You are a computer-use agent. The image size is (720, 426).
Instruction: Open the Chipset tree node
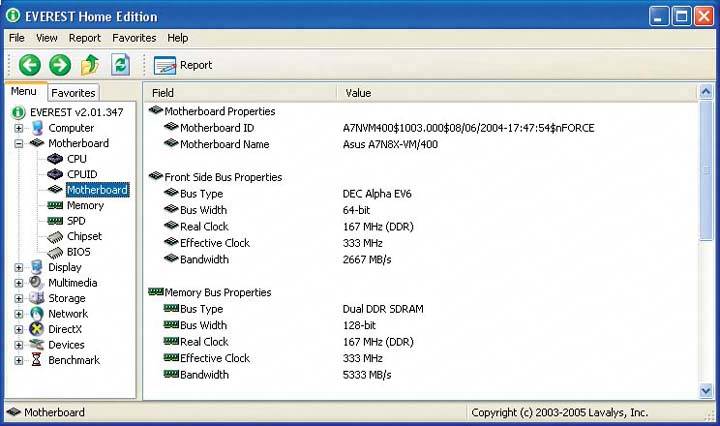84,236
